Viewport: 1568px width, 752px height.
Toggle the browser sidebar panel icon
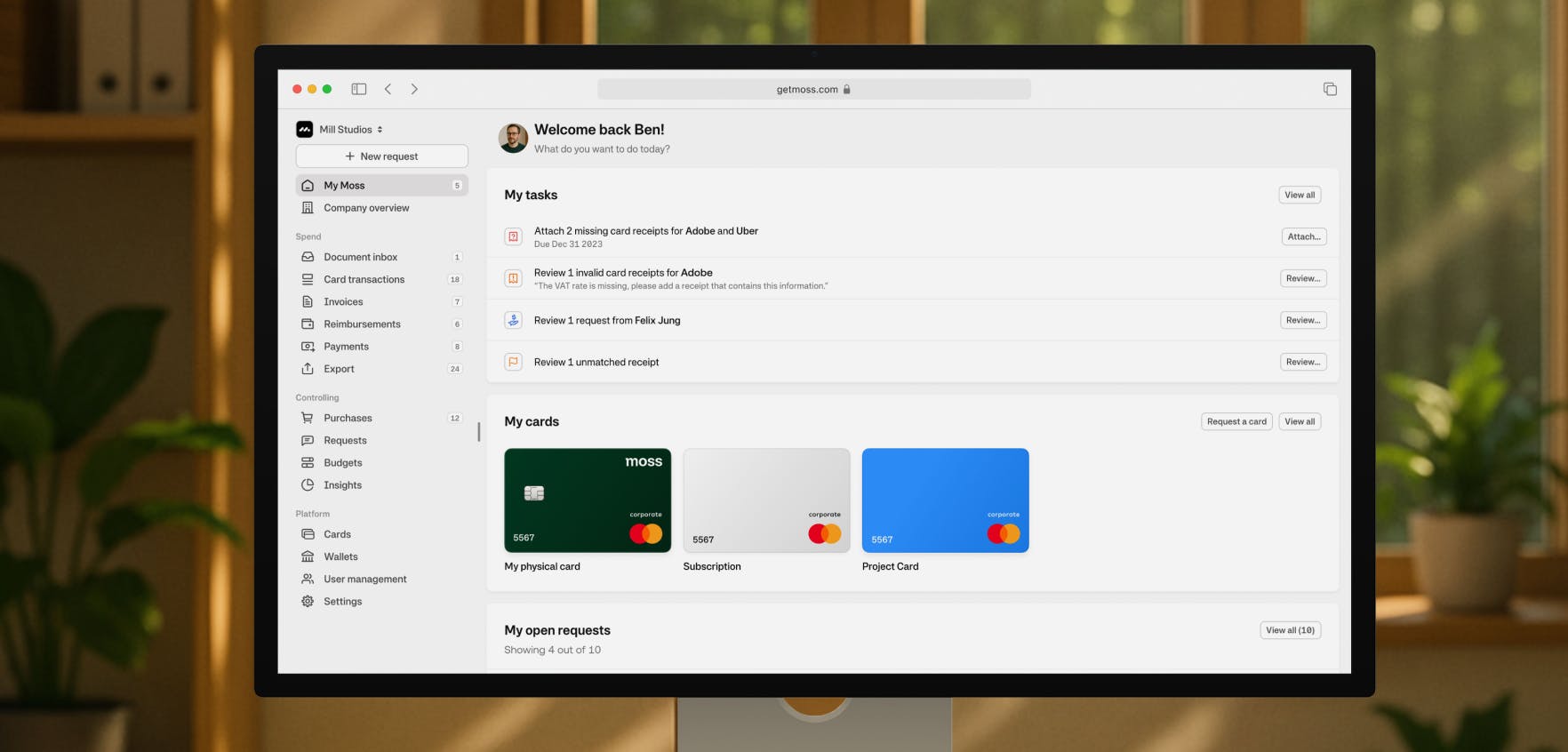point(359,89)
